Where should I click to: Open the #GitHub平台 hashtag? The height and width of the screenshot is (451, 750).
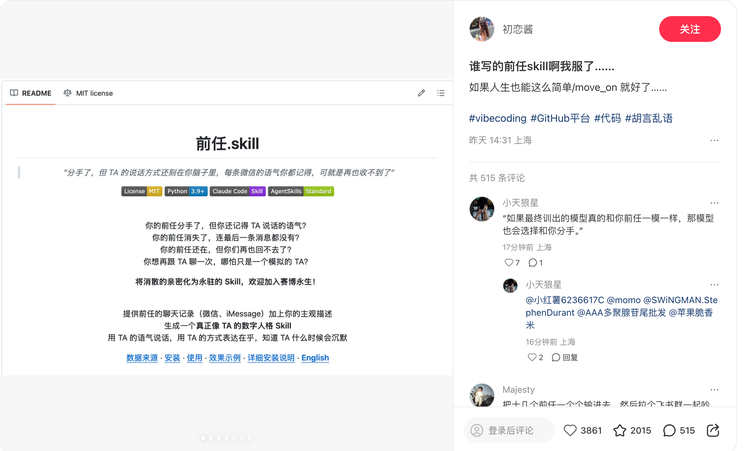click(560, 118)
